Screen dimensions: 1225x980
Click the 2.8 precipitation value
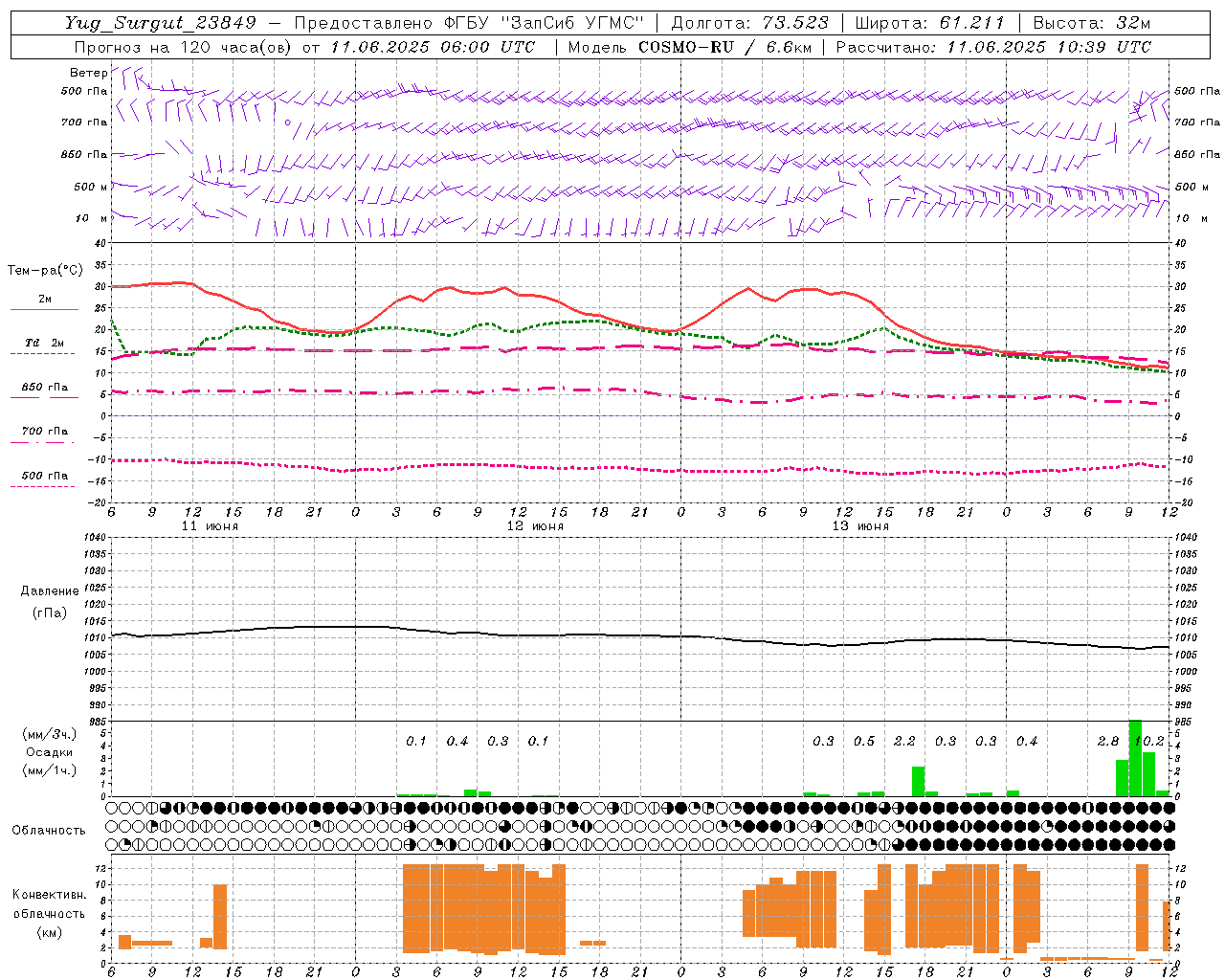1108,742
